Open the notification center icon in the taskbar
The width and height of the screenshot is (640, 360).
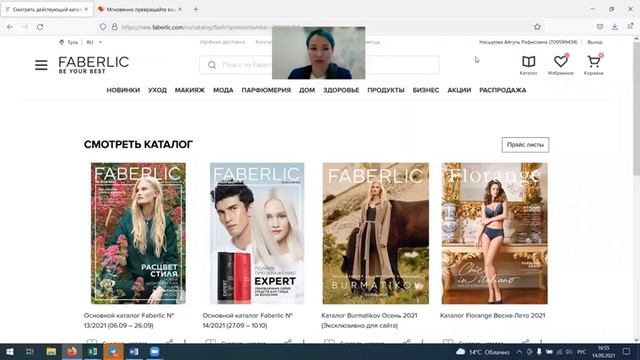627,352
